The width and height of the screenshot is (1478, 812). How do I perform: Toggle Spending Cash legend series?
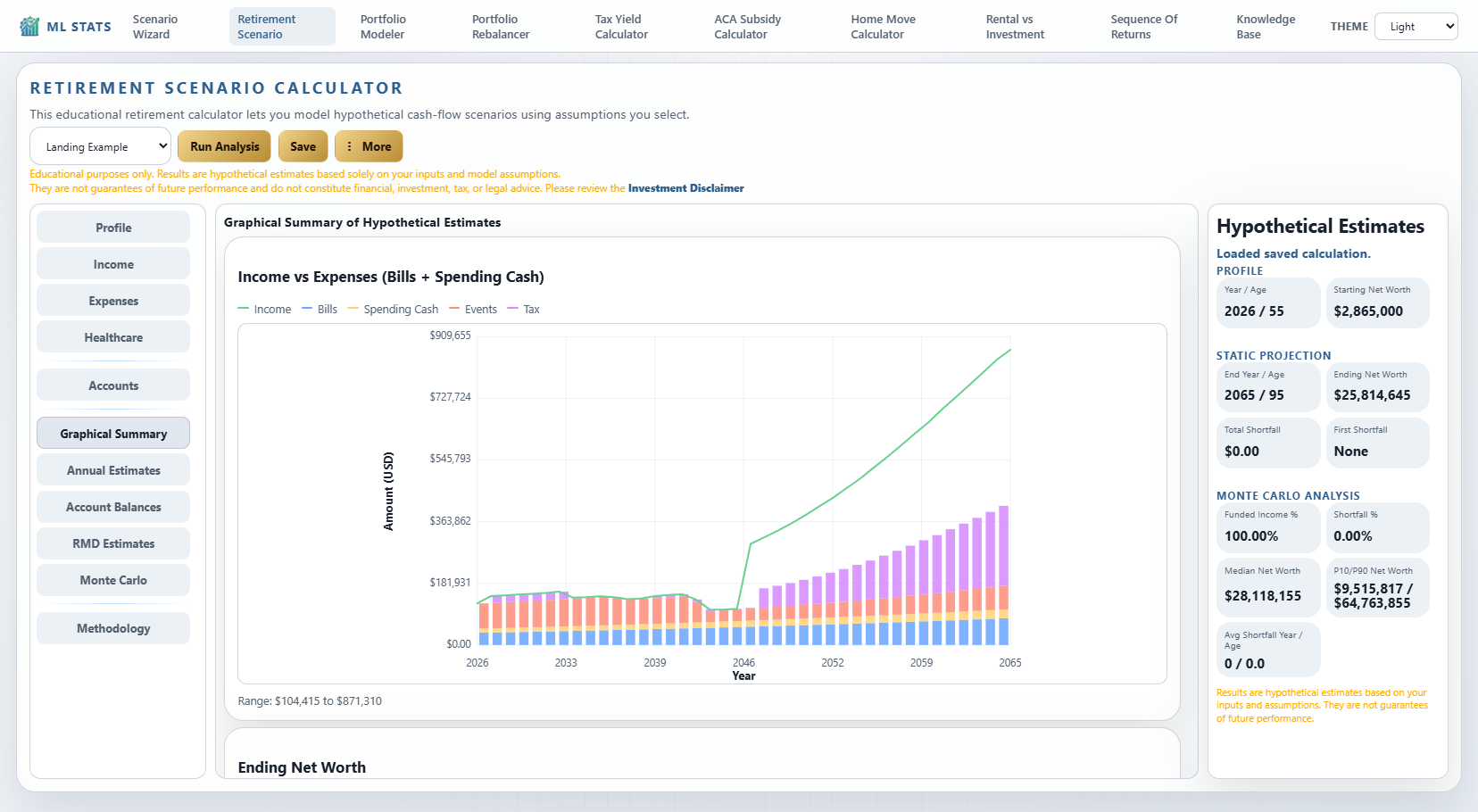393,310
